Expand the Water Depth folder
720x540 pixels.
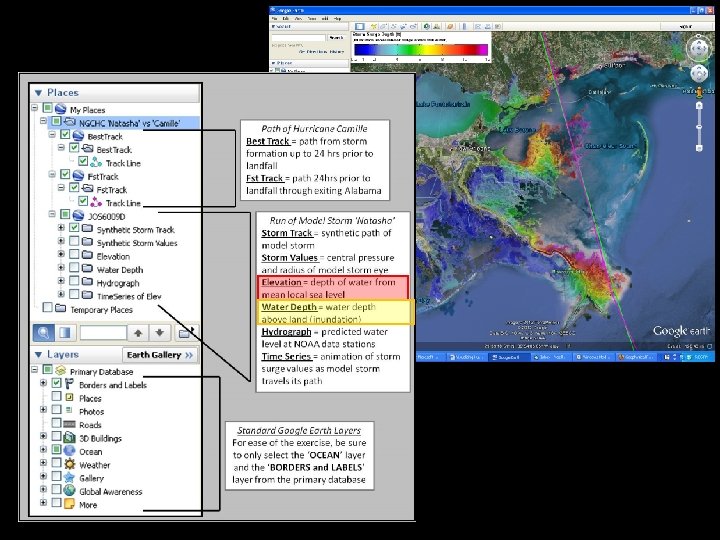[61, 268]
